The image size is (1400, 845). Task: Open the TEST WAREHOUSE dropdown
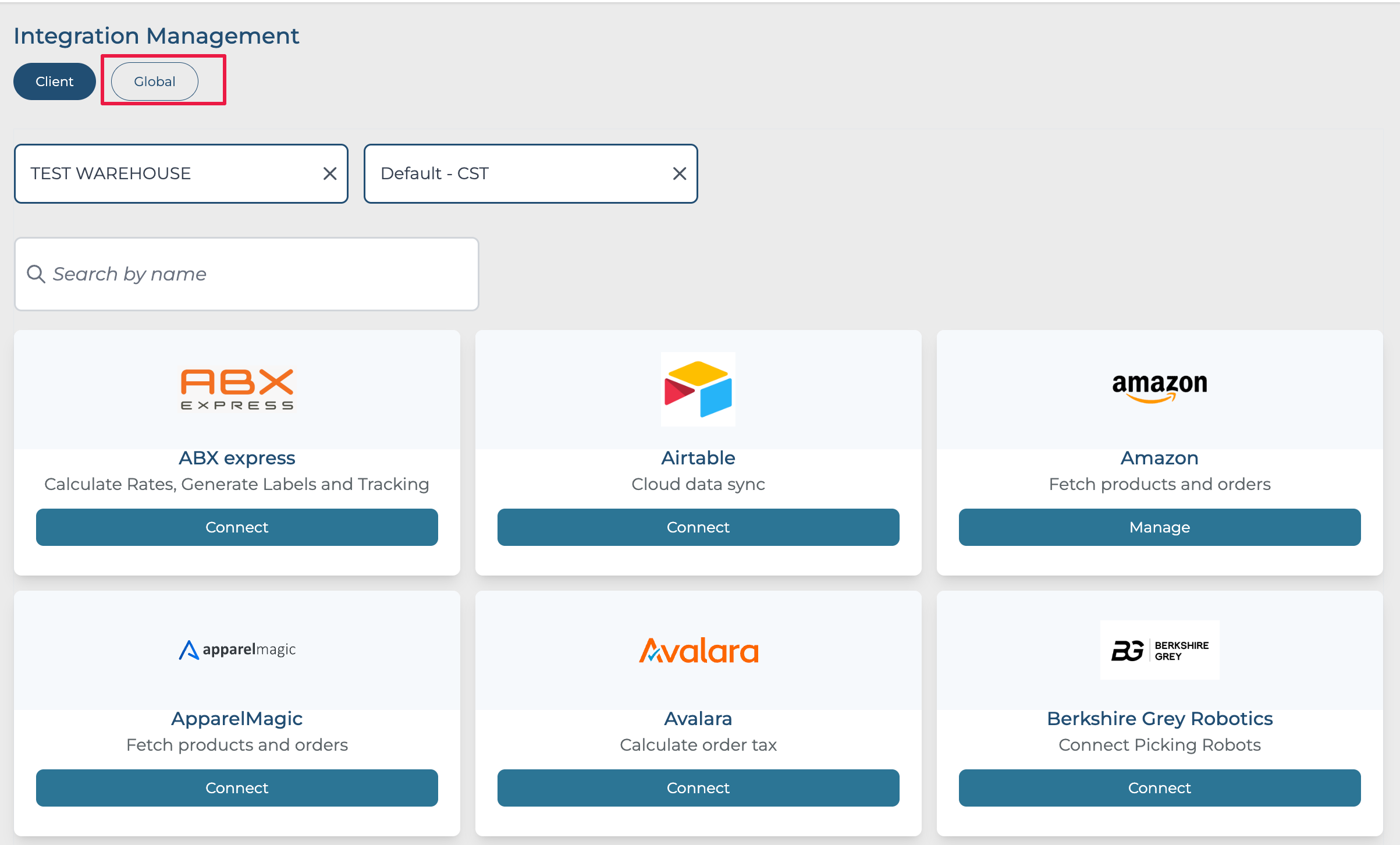pyautogui.click(x=169, y=173)
